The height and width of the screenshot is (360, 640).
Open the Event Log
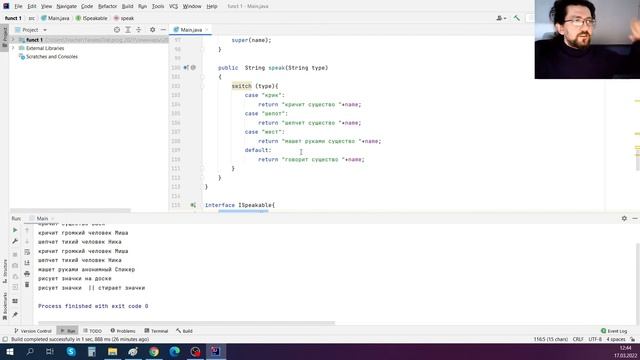tap(614, 331)
